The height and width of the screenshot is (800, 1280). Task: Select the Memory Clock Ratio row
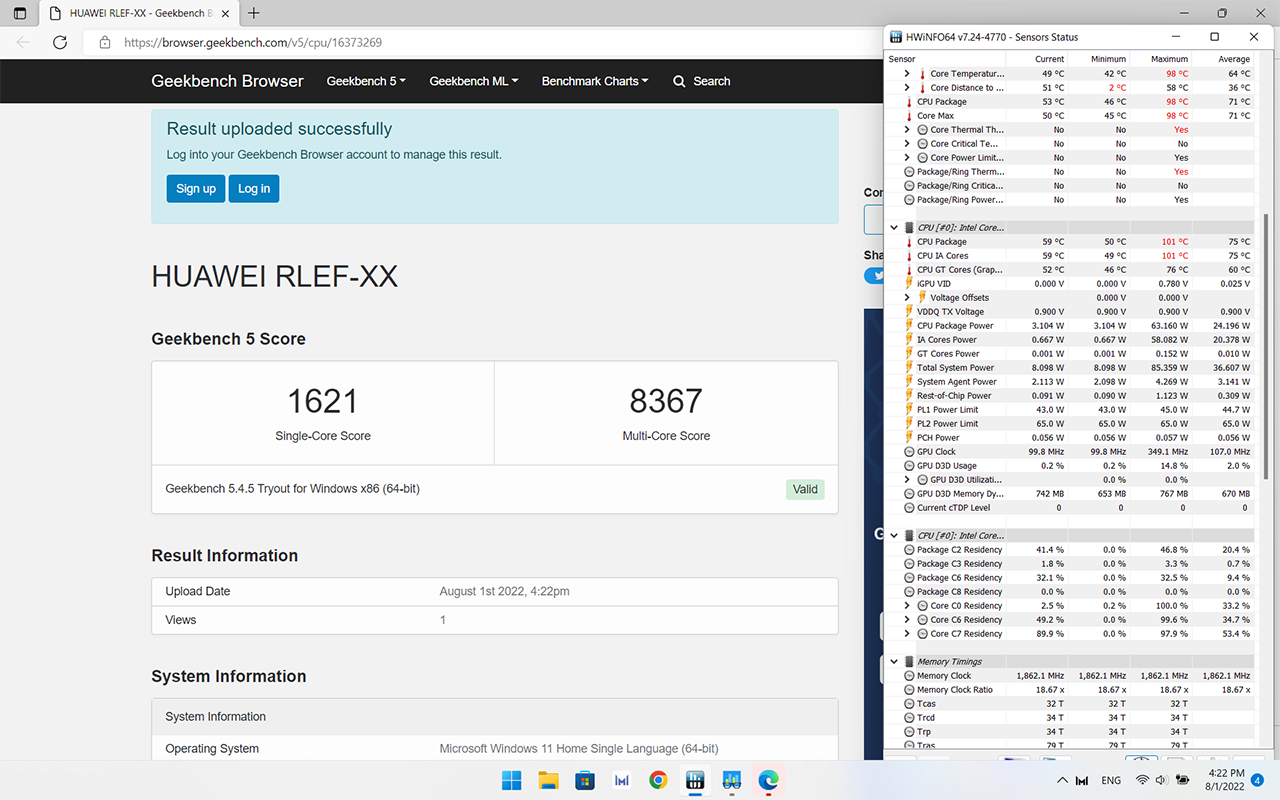pos(1070,690)
